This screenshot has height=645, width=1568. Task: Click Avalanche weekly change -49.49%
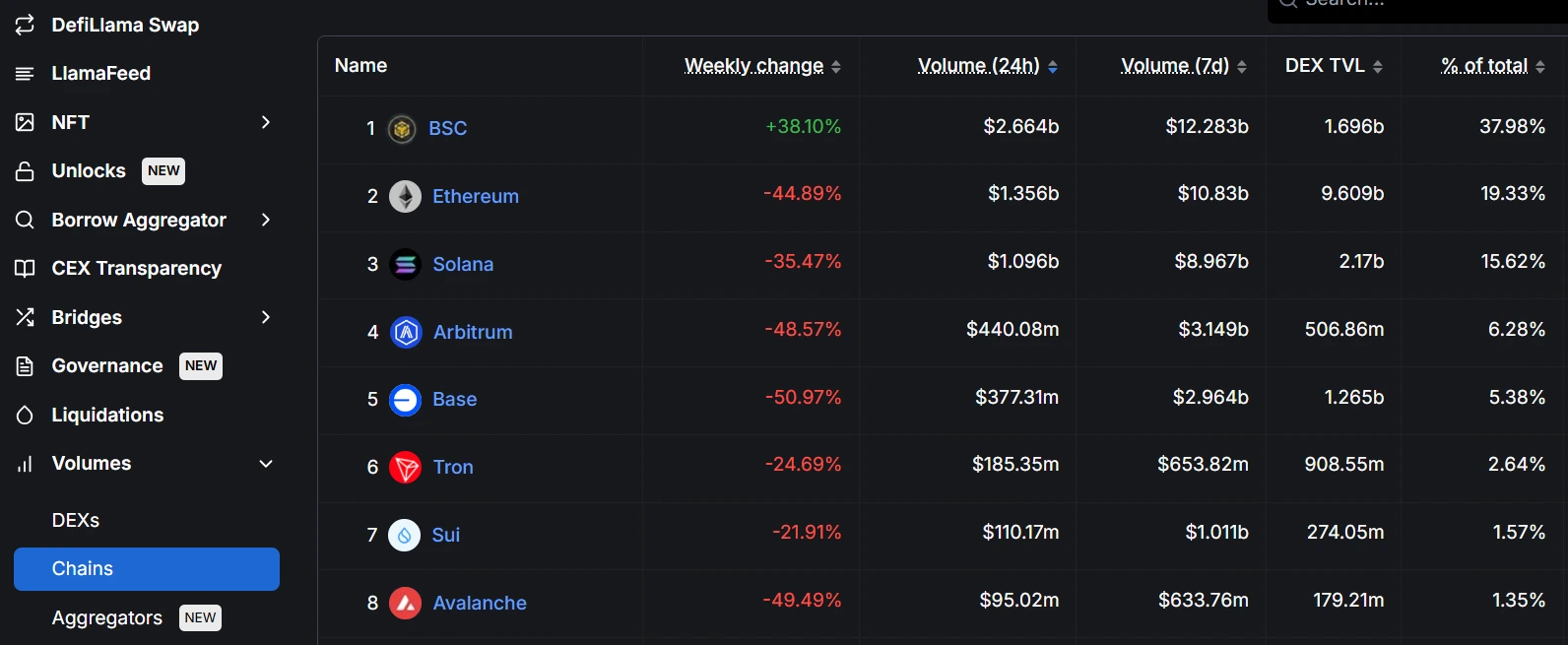click(803, 601)
